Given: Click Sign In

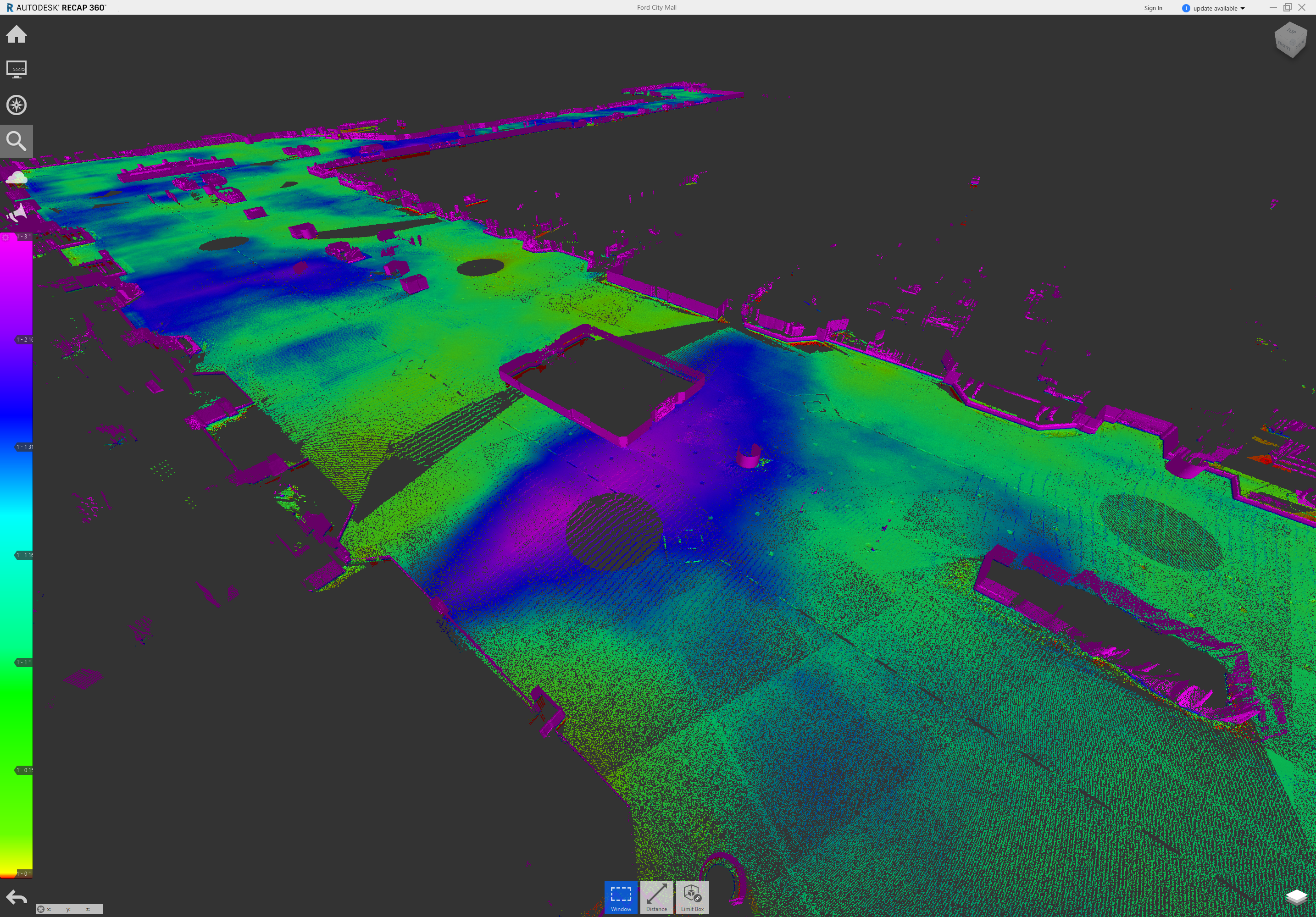Looking at the screenshot, I should pyautogui.click(x=1153, y=8).
